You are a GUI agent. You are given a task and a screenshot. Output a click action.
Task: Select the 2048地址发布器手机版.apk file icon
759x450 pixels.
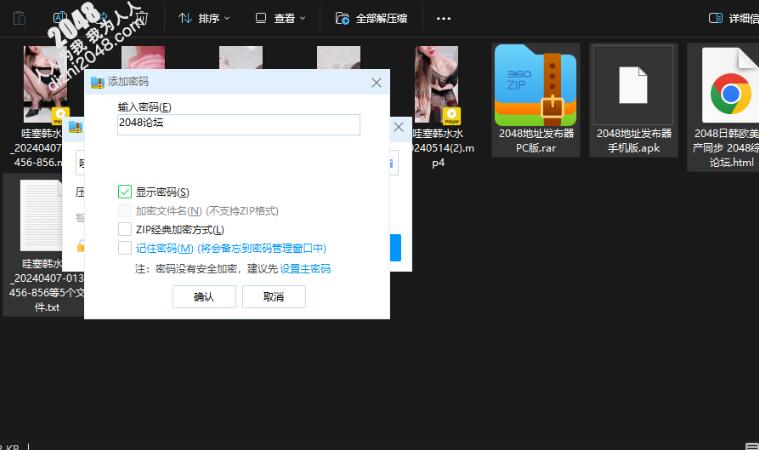point(633,86)
